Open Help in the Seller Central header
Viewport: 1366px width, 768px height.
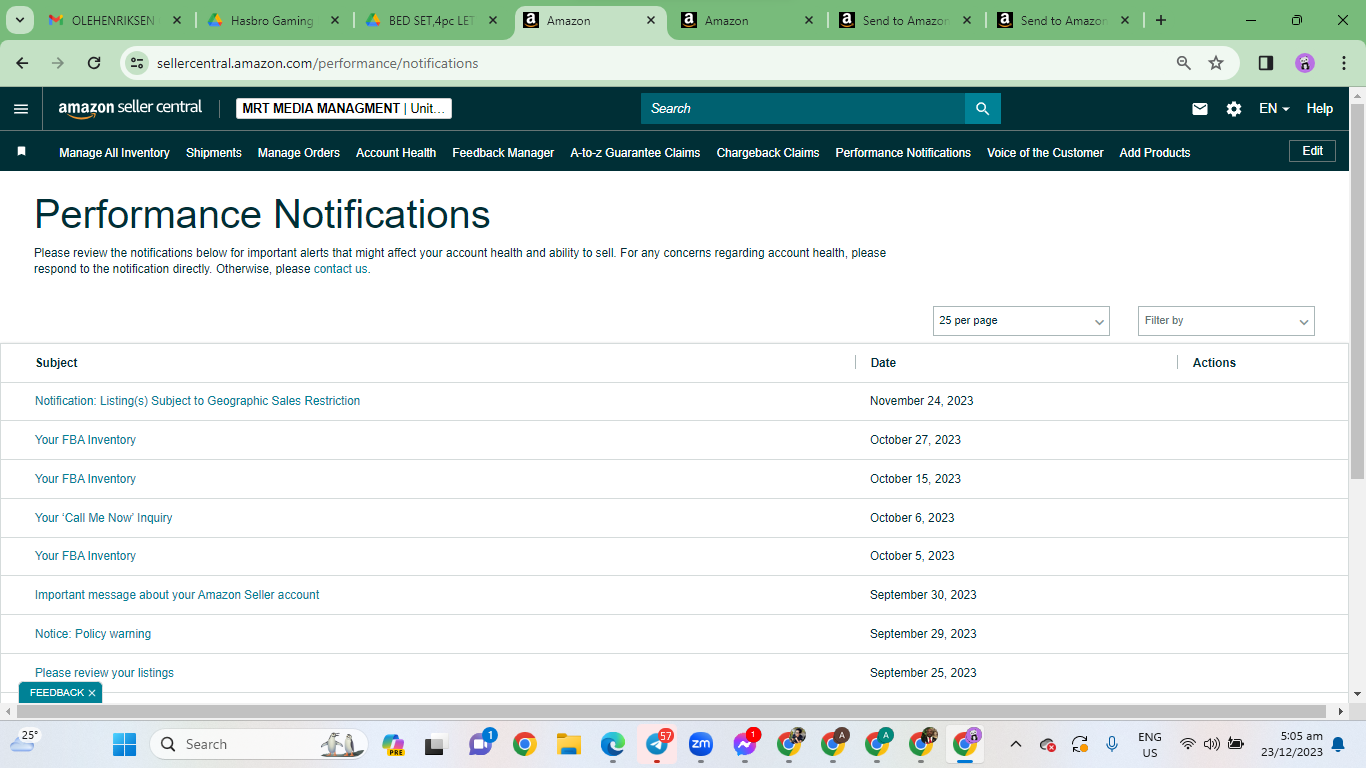(x=1320, y=109)
